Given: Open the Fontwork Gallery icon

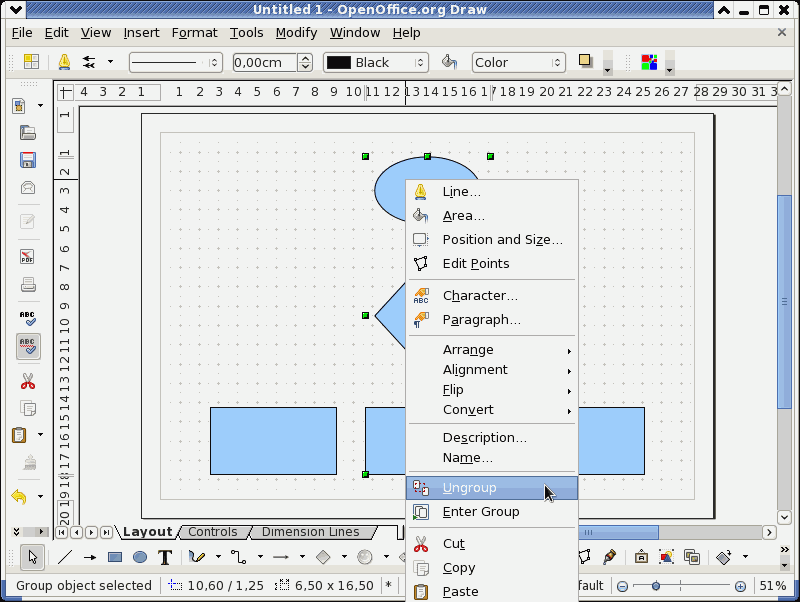Looking at the screenshot, I should (641, 557).
